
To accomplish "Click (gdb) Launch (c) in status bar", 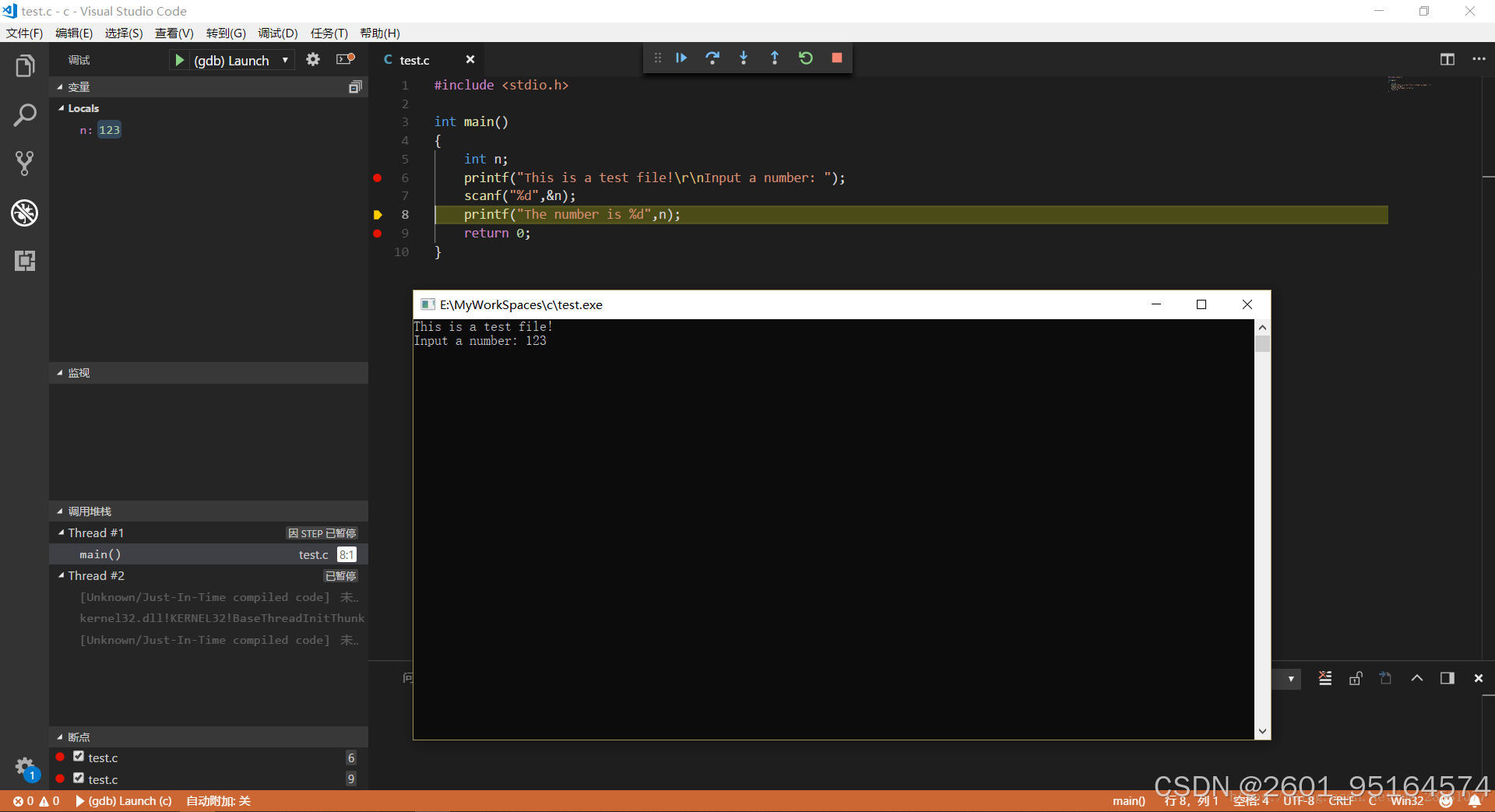I will [x=123, y=801].
